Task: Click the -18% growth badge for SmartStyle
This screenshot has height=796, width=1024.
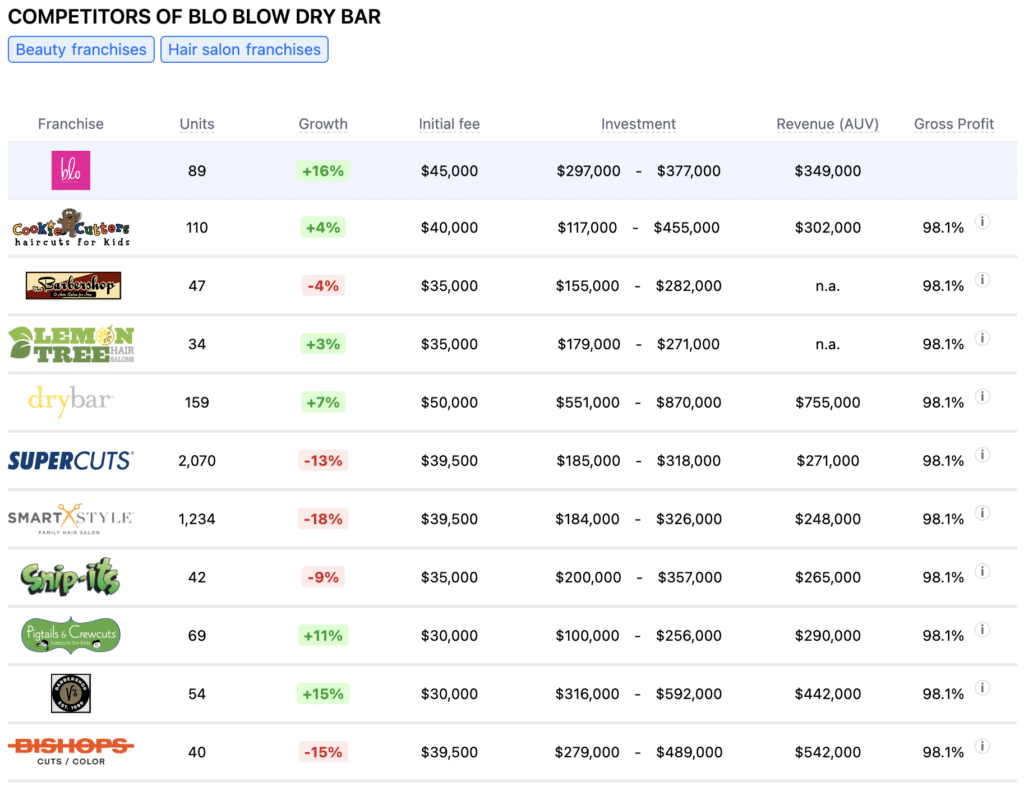Action: click(323, 519)
